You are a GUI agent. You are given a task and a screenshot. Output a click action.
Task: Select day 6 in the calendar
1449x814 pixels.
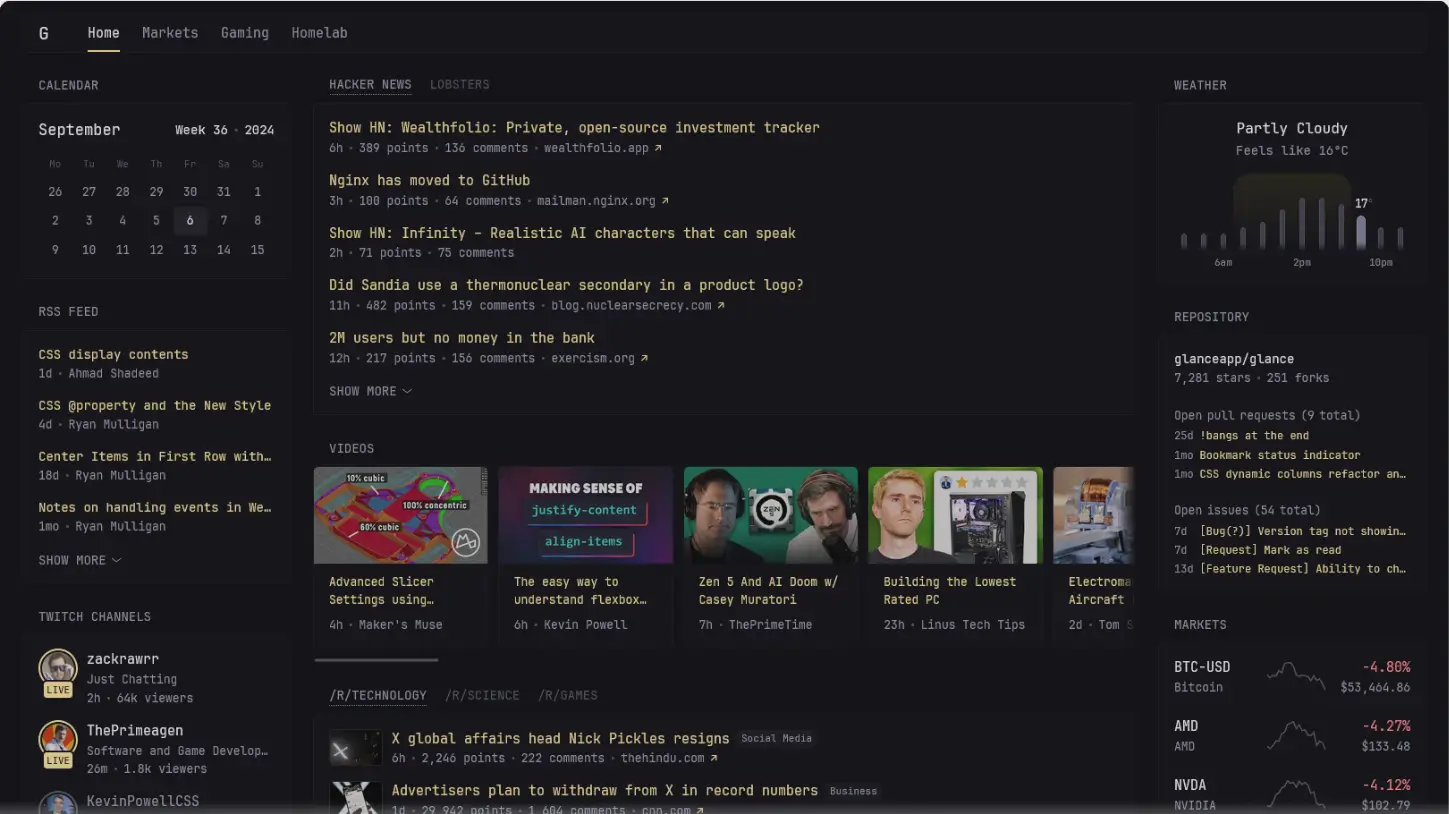click(x=190, y=221)
